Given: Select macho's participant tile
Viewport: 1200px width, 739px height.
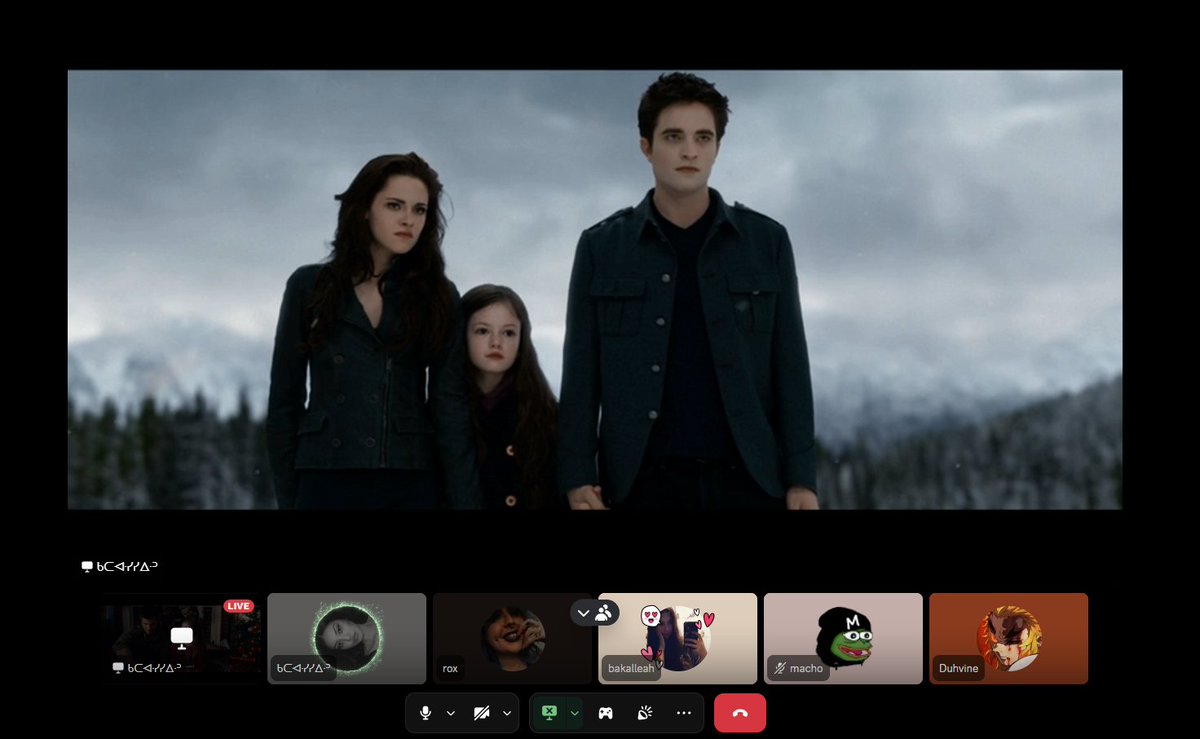Looking at the screenshot, I should click(x=843, y=638).
